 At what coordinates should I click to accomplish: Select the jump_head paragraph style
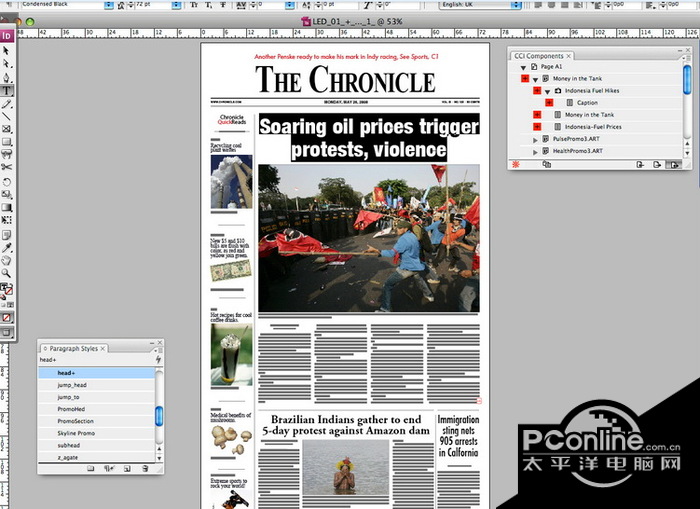click(96, 385)
